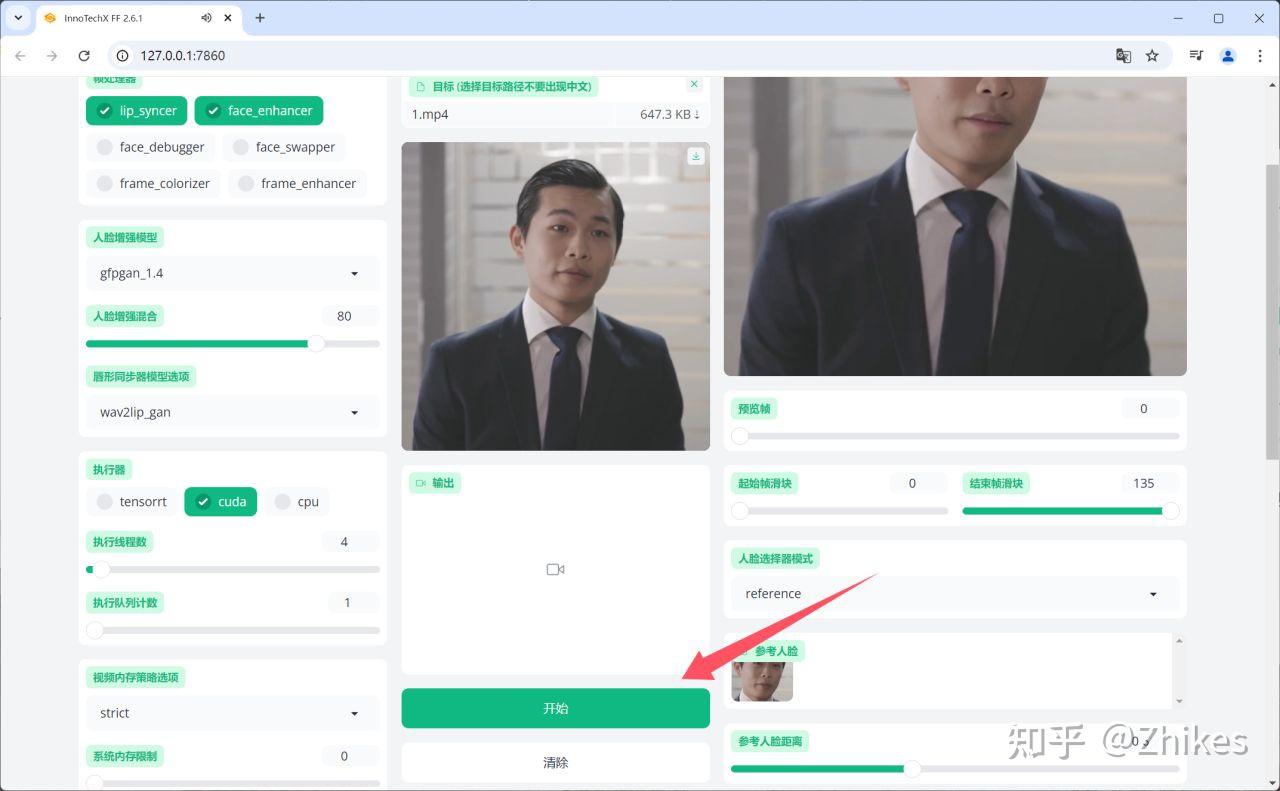
Task: Open a new browser tab
Action: [x=260, y=18]
